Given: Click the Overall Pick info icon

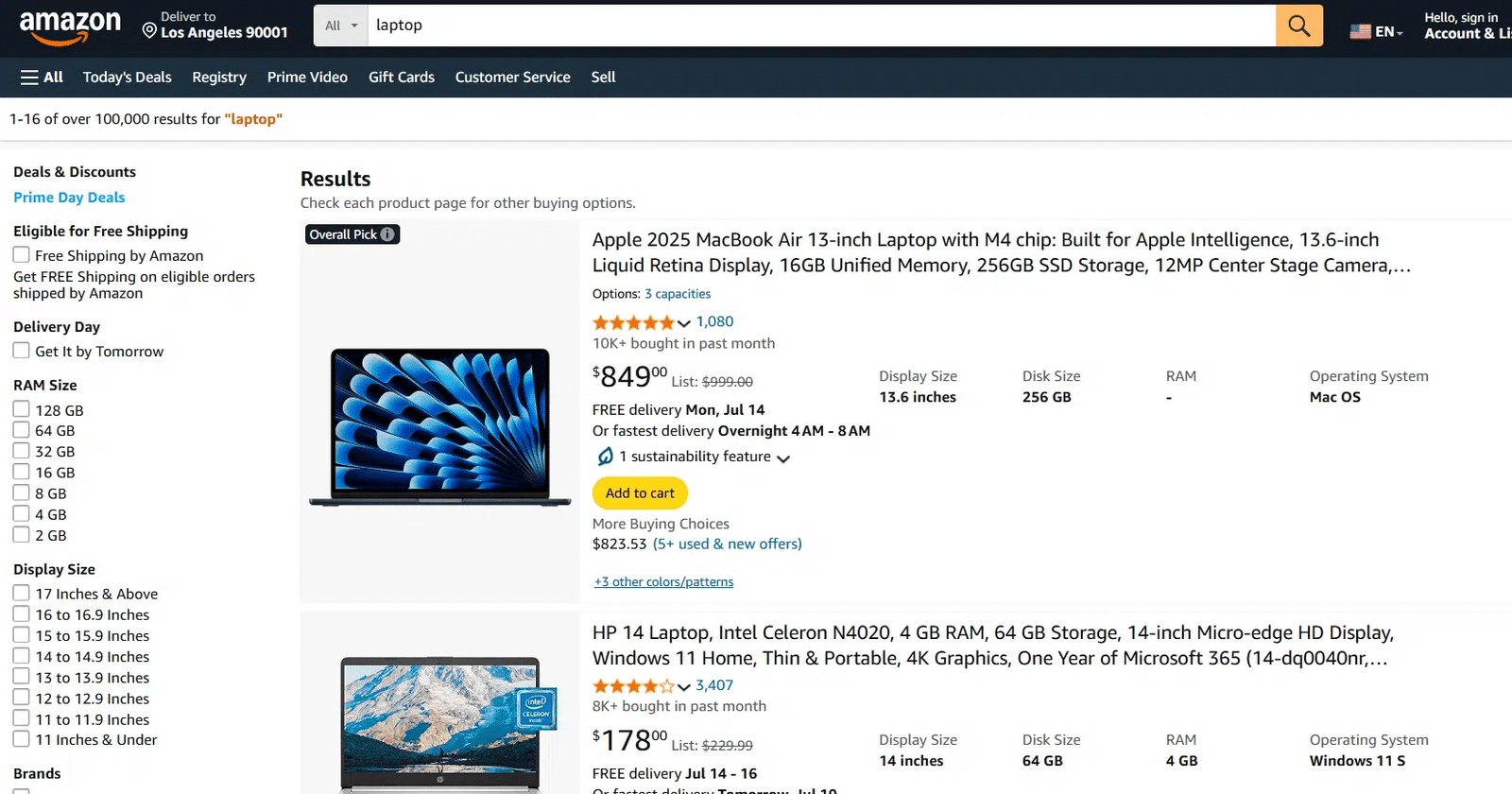Looking at the screenshot, I should point(387,234).
